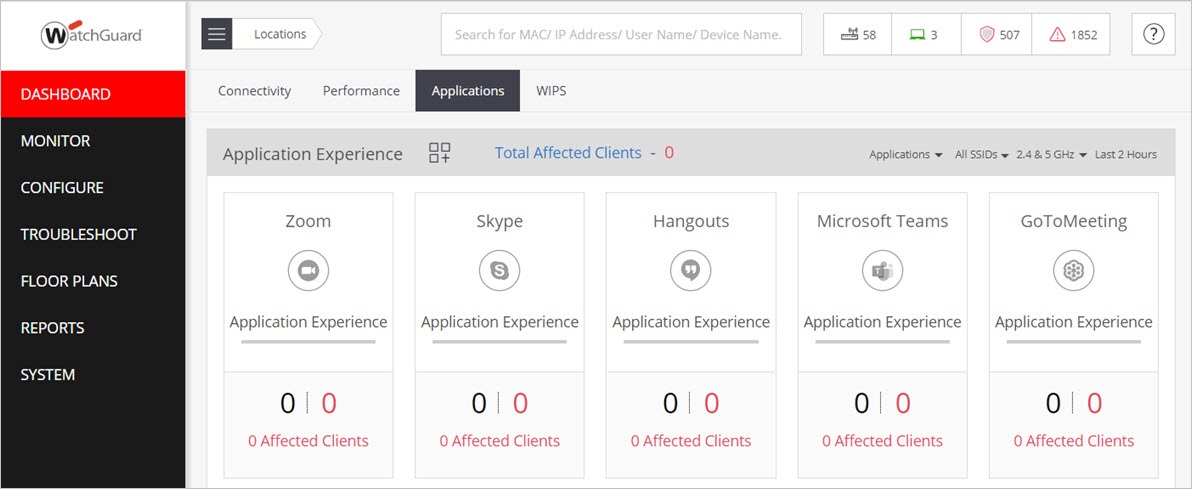The height and width of the screenshot is (489, 1192).
Task: Focus the MAC/IP address search field
Action: click(621, 34)
